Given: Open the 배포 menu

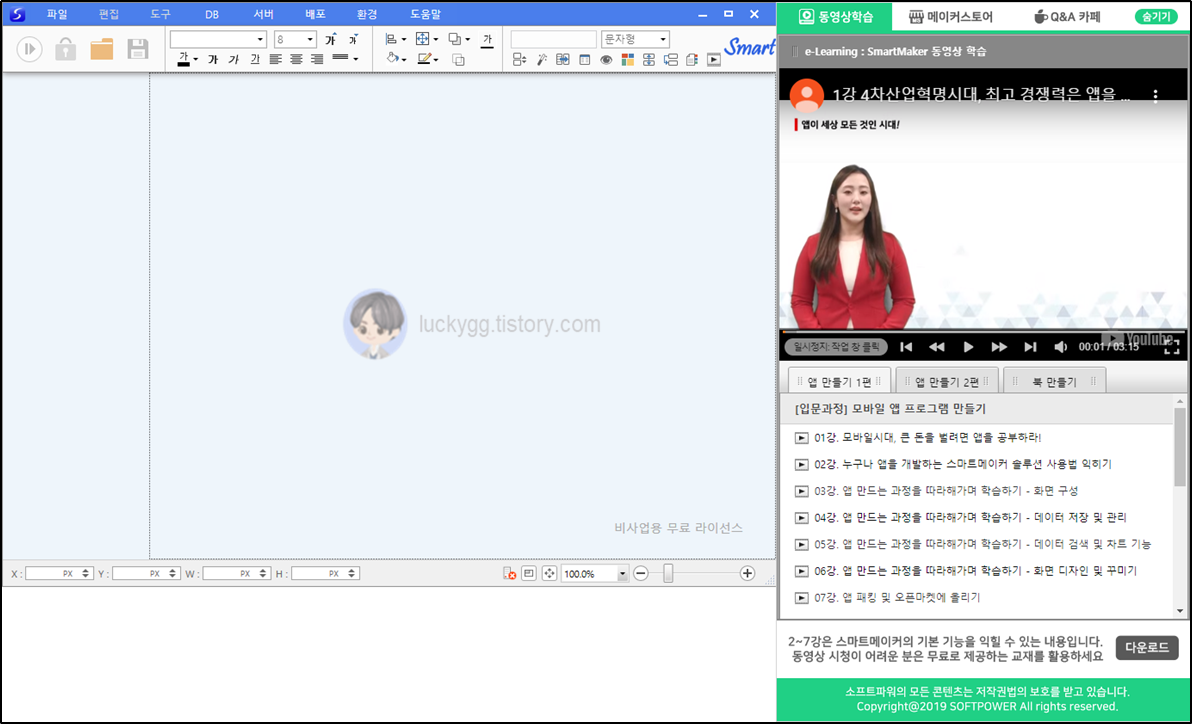Looking at the screenshot, I should pyautogui.click(x=315, y=14).
